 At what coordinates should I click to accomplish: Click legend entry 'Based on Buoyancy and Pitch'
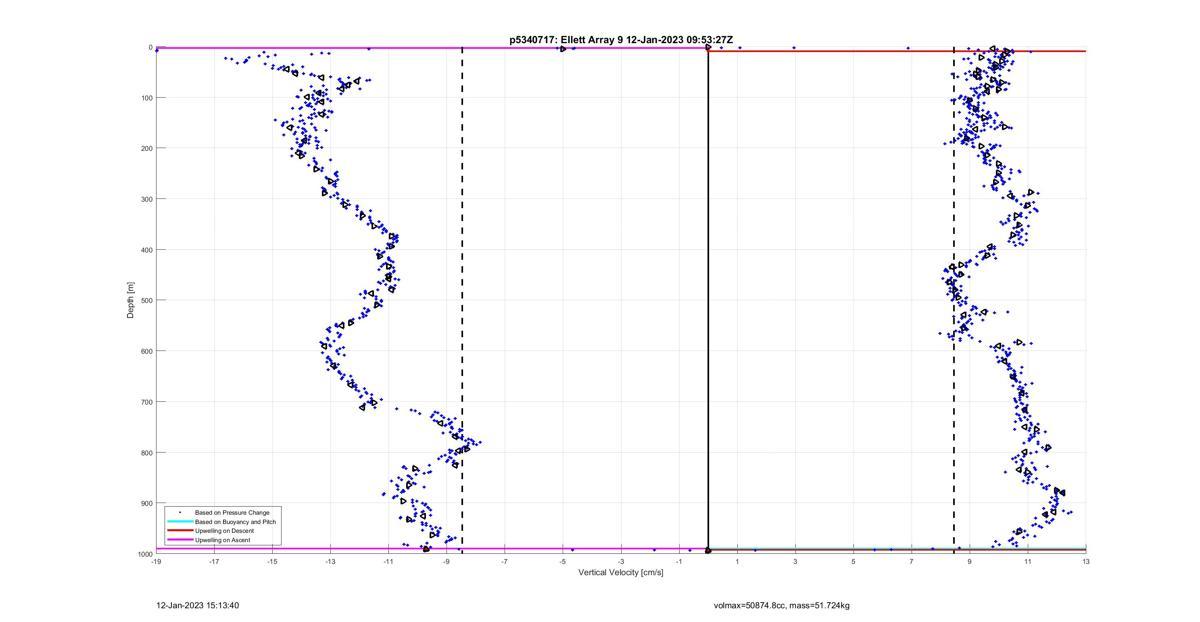pos(236,522)
